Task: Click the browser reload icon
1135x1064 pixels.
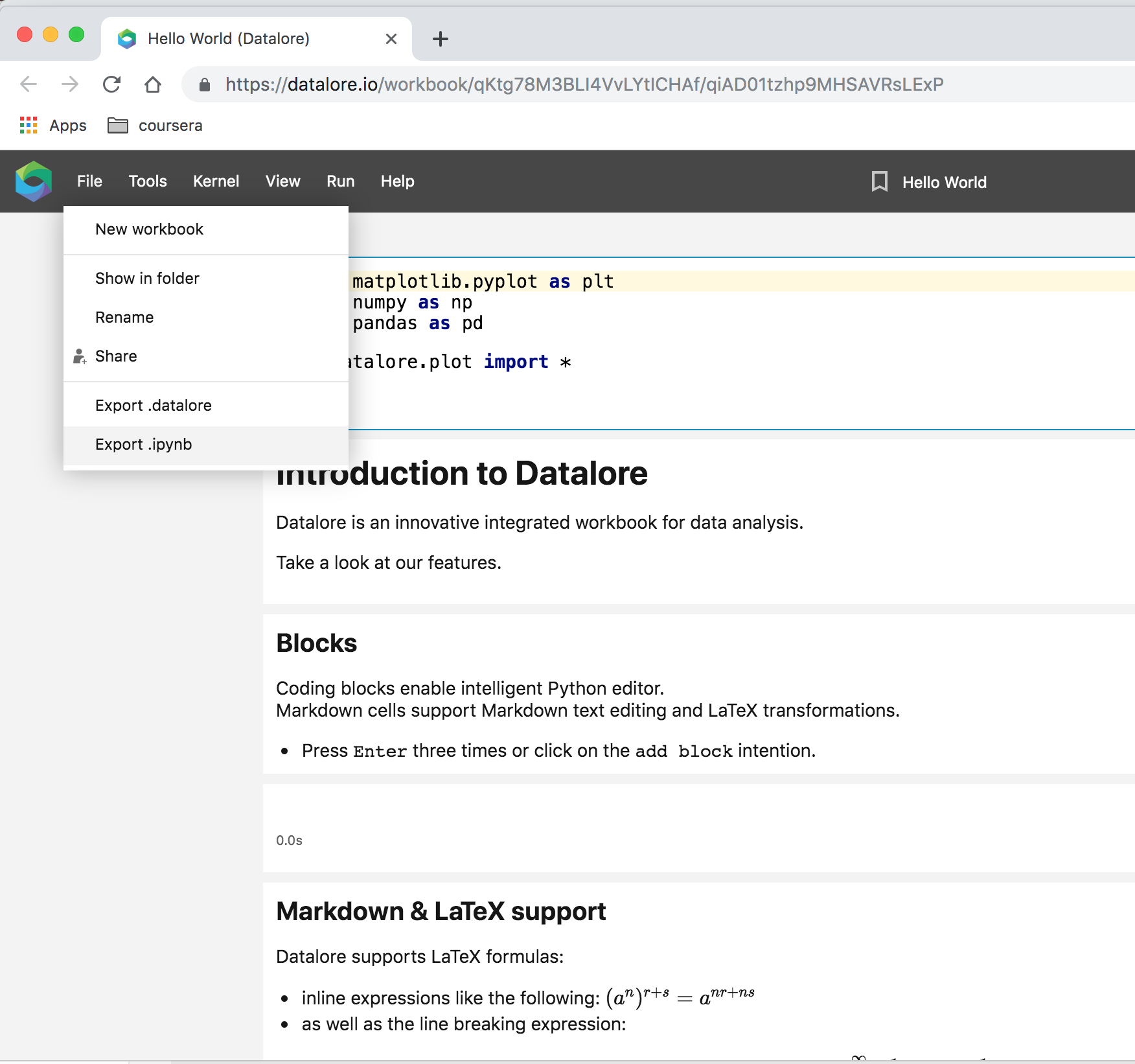Action: 112,84
